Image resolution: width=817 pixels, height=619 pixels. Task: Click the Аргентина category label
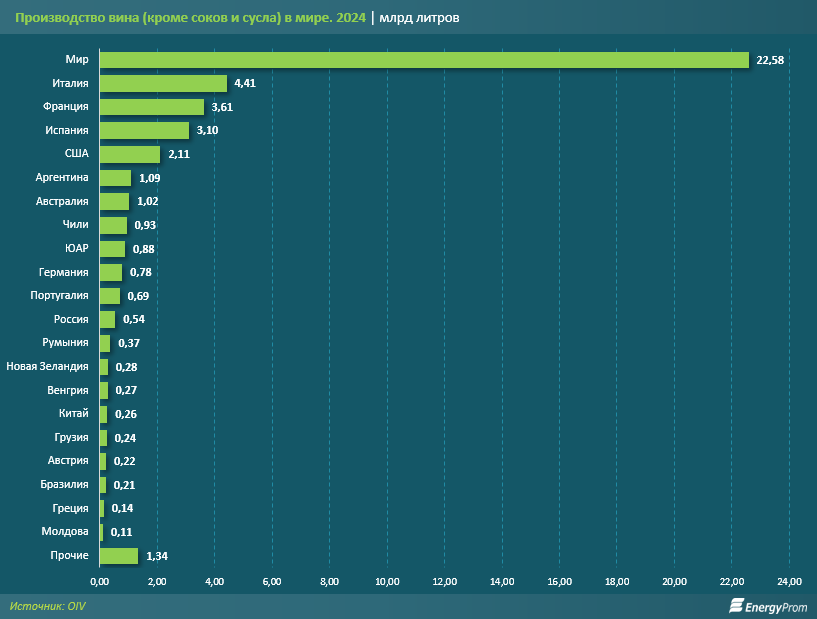62,178
